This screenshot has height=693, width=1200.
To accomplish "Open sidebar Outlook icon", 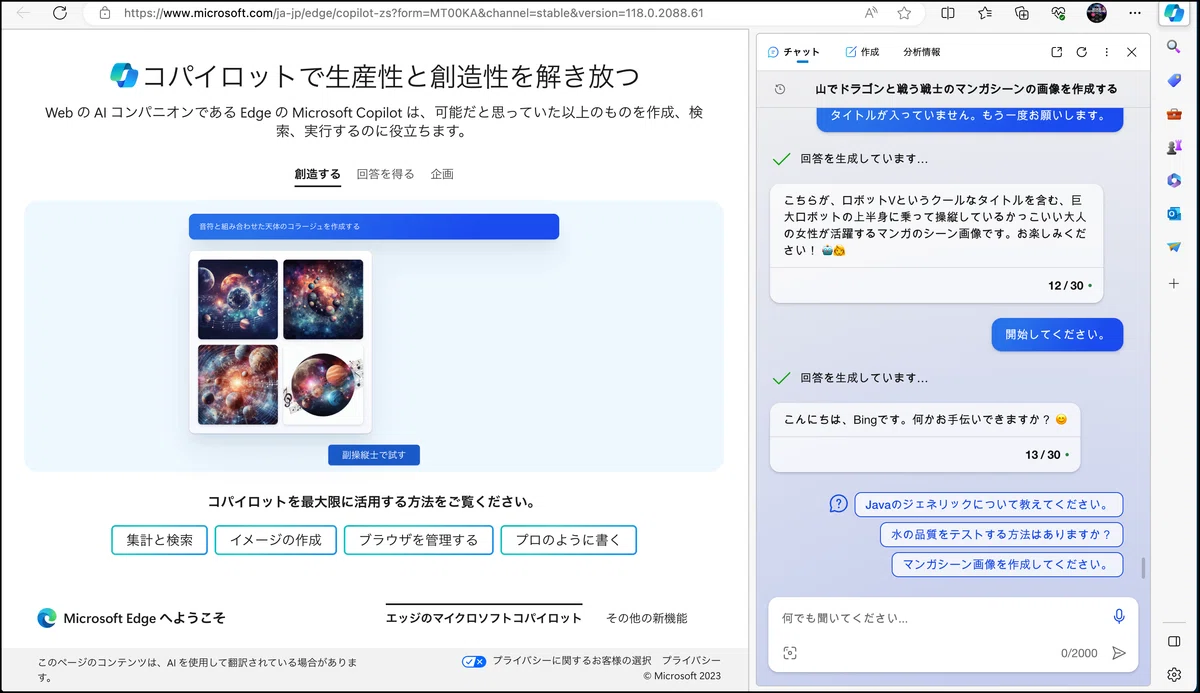I will tap(1174, 213).
